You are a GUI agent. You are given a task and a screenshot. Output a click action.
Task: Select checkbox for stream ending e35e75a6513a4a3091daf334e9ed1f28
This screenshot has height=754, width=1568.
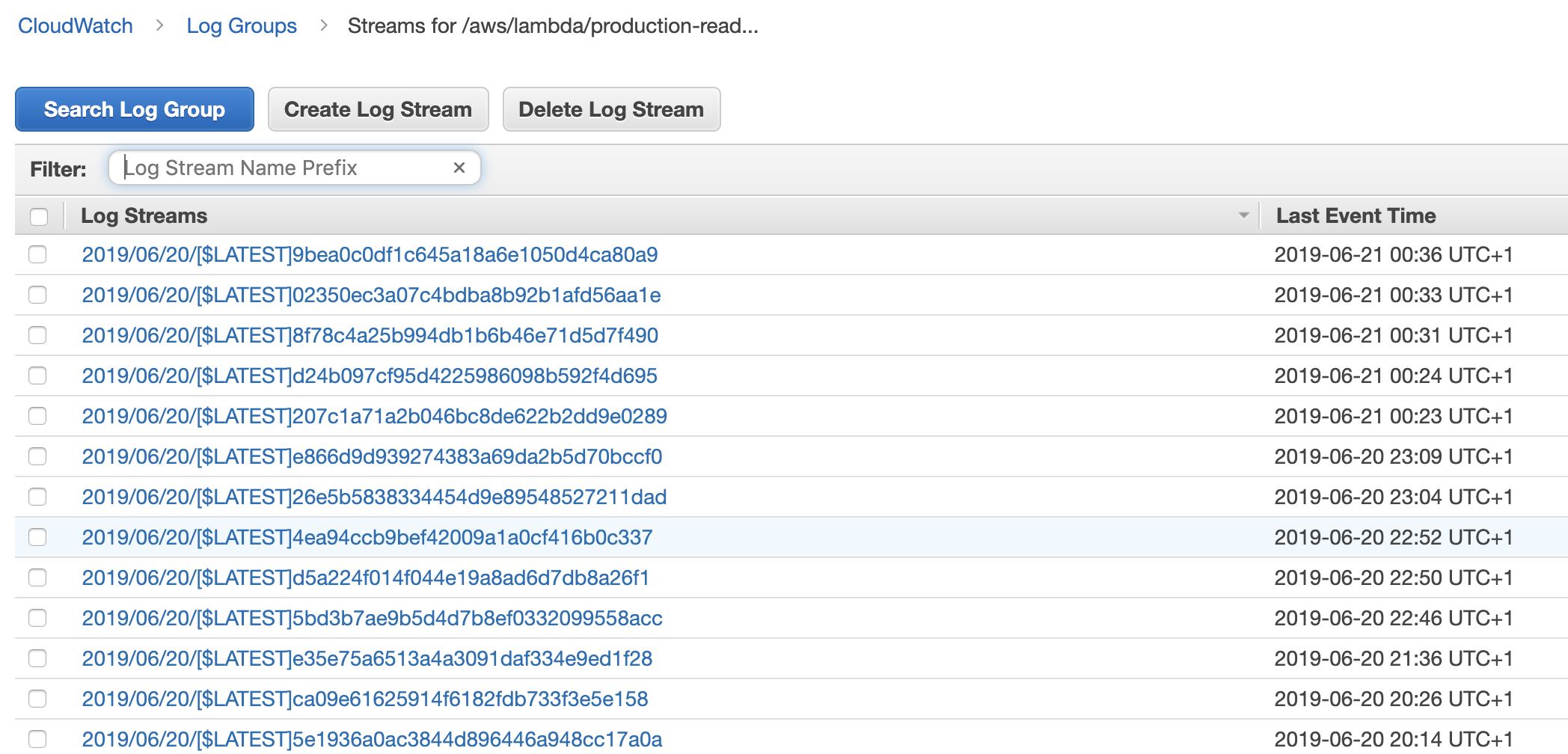coord(37,658)
